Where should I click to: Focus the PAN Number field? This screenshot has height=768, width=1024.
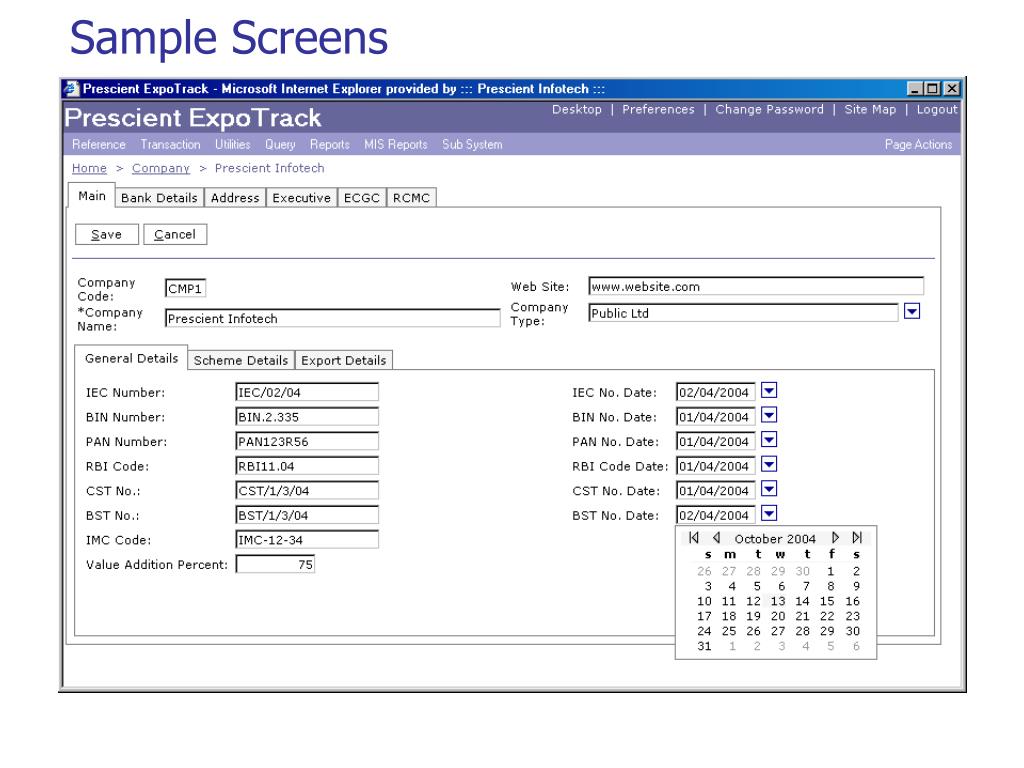(x=307, y=441)
